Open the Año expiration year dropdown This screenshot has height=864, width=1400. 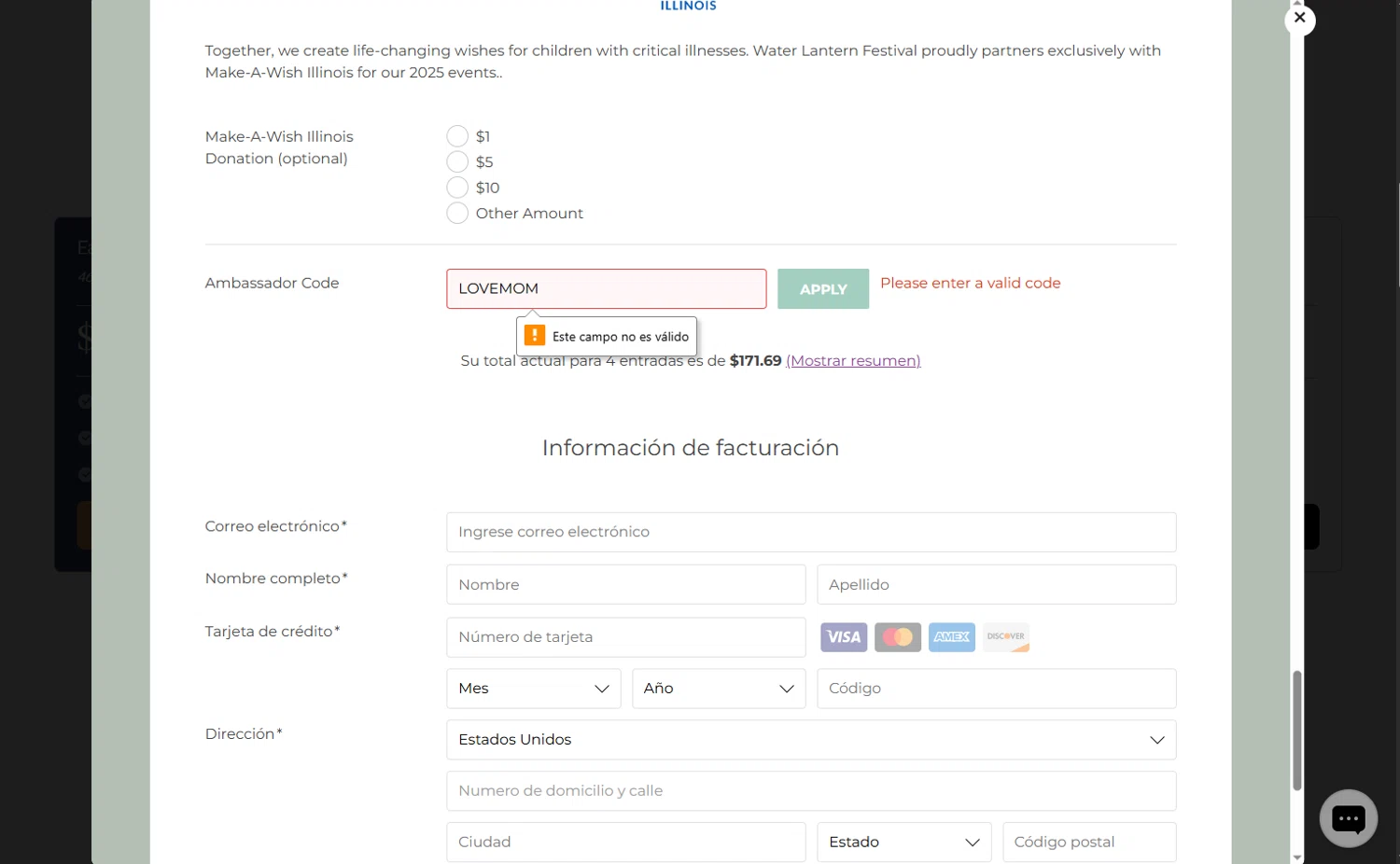pos(719,689)
